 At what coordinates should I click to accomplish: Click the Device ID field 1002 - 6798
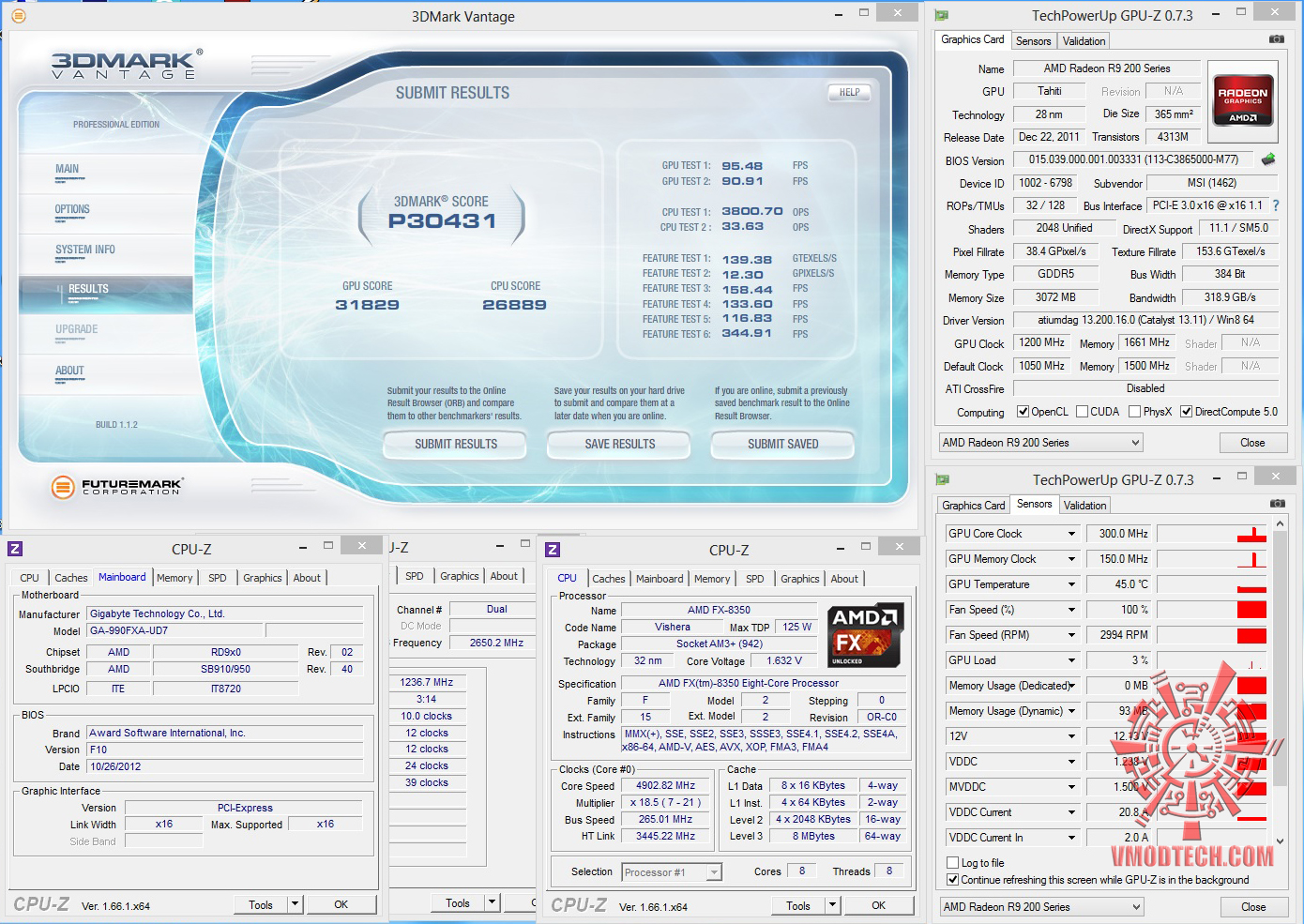[x=1046, y=183]
